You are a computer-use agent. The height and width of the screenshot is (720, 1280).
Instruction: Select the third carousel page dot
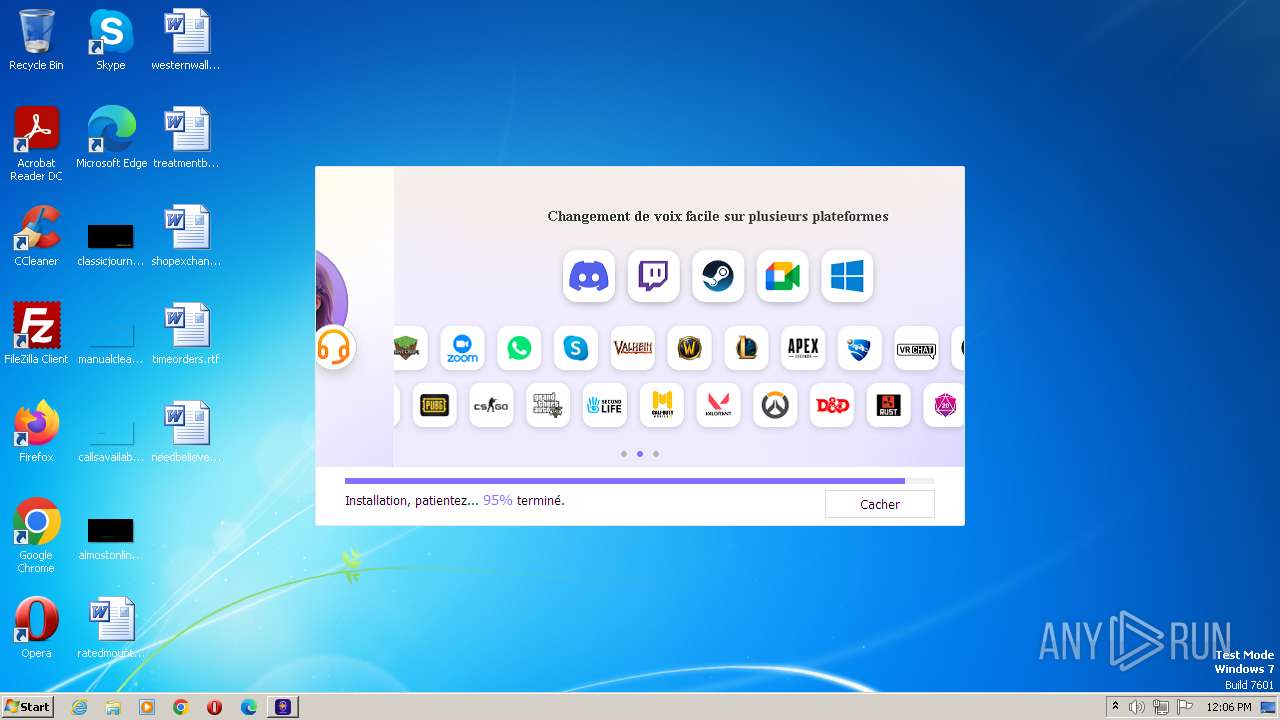click(x=656, y=454)
